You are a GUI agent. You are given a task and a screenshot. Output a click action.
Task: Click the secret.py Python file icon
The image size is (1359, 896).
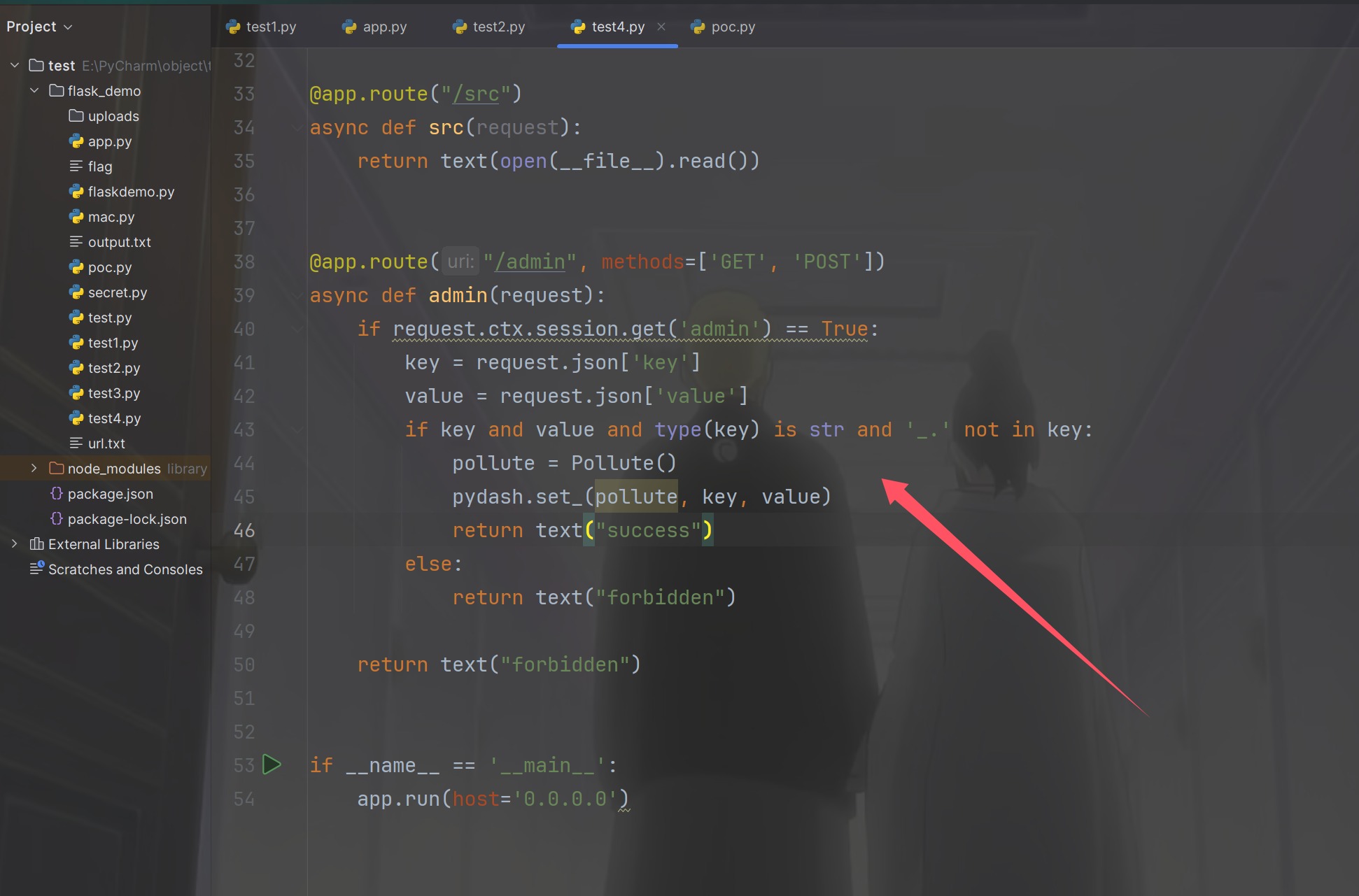(76, 292)
